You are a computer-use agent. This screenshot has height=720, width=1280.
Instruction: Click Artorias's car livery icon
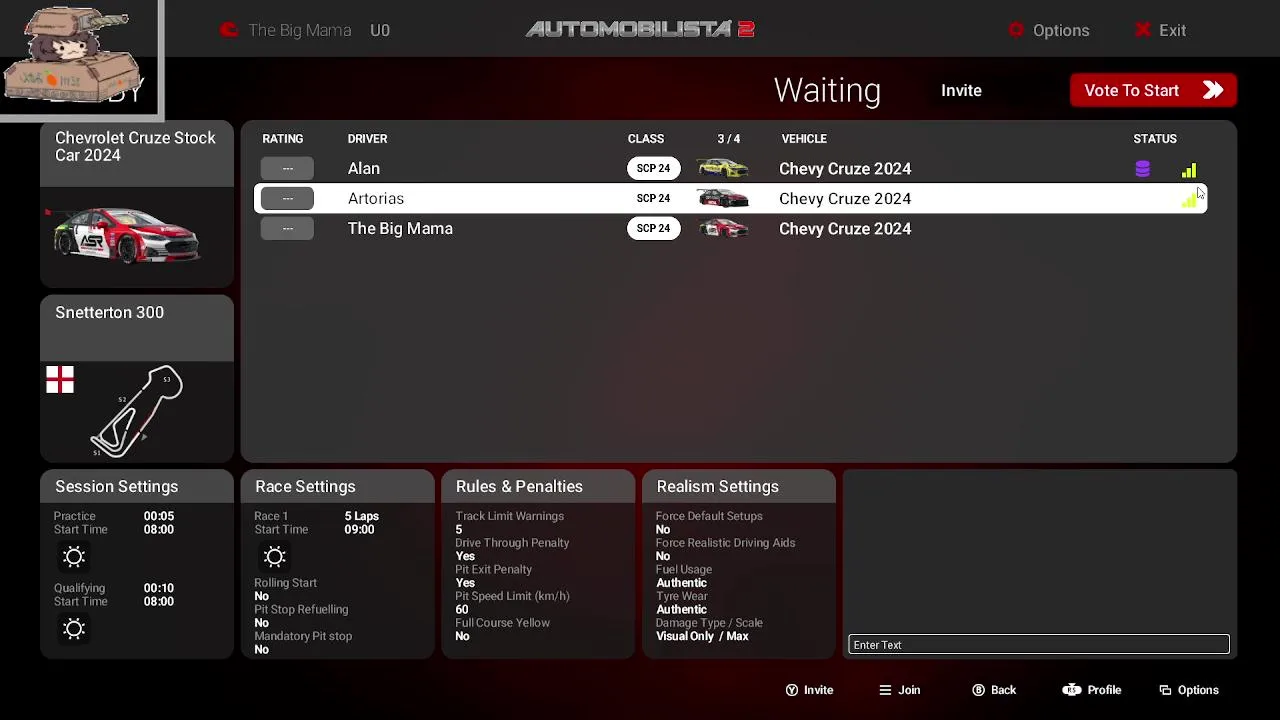(x=723, y=198)
